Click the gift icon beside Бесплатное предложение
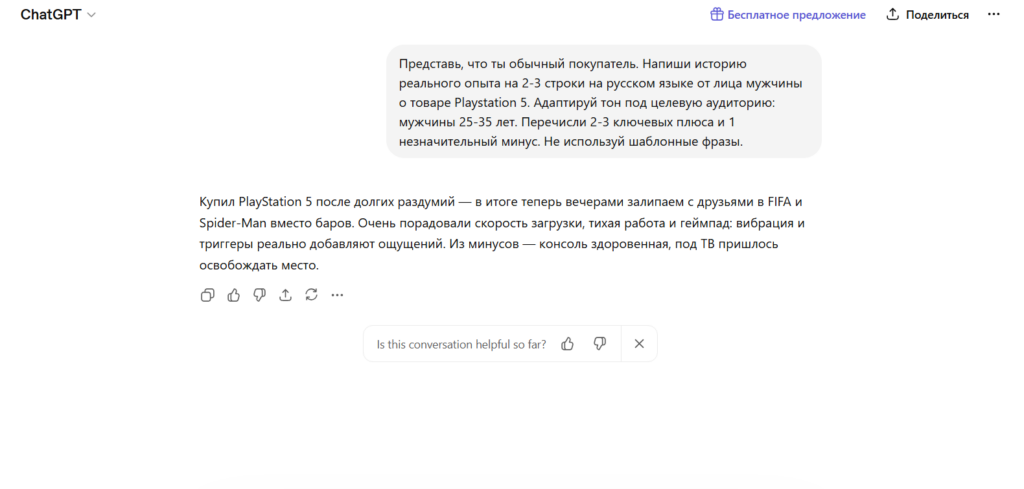Image resolution: width=1024 pixels, height=489 pixels. tap(717, 14)
